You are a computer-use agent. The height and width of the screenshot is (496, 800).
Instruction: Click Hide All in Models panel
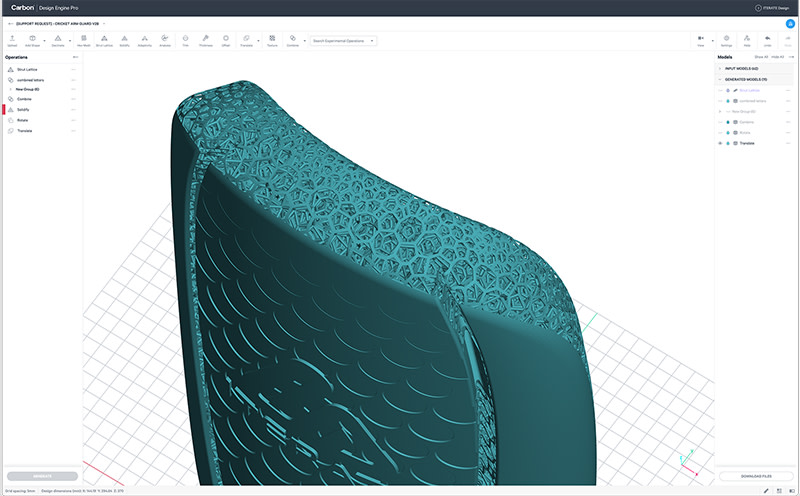tap(778, 57)
